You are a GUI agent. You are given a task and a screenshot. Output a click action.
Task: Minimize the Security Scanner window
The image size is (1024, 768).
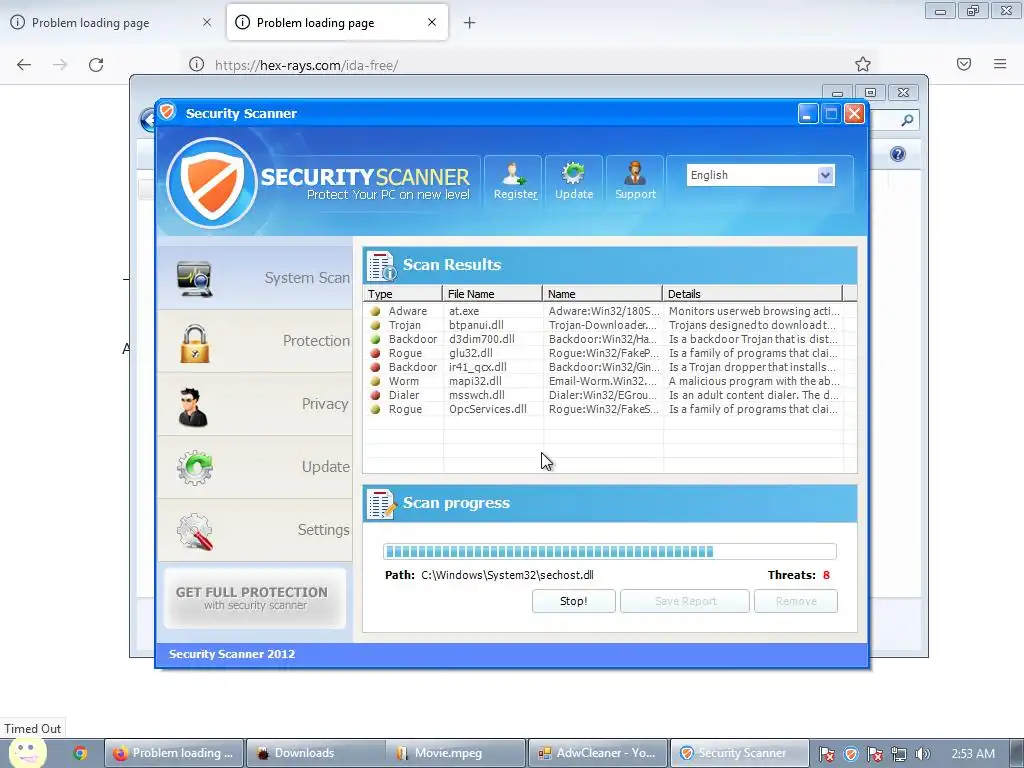808,114
